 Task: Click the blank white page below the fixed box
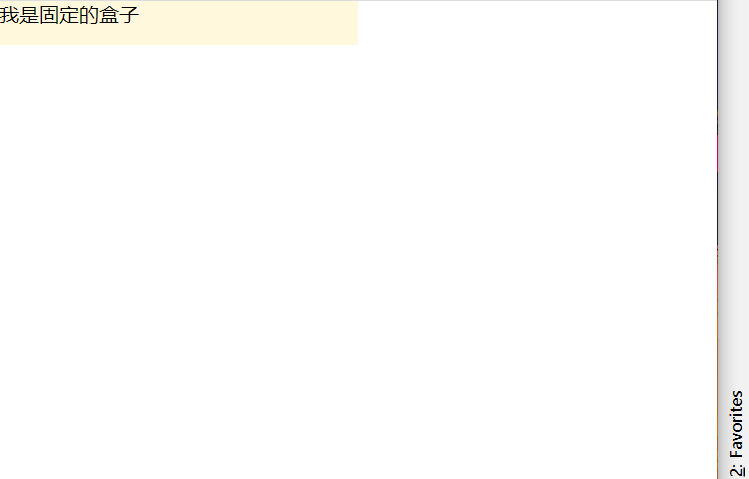358,263
